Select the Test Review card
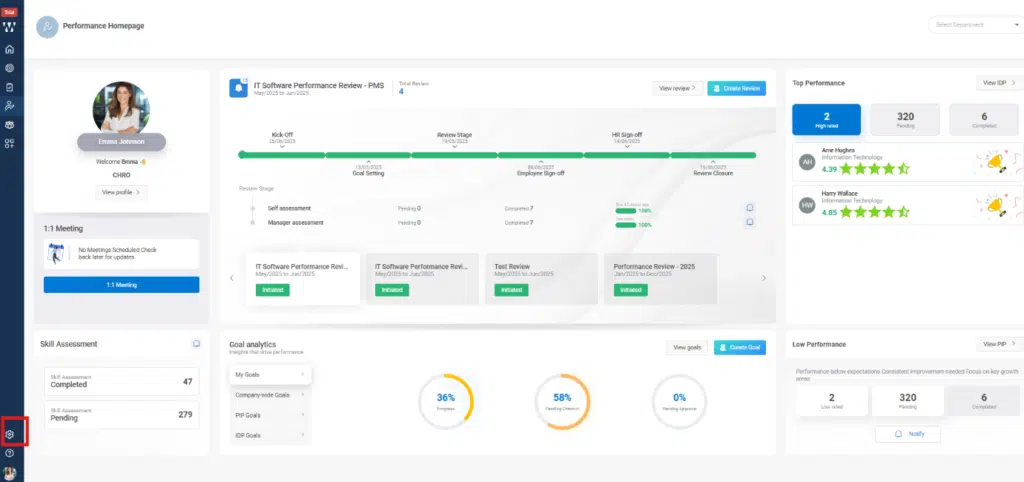 [x=541, y=279]
